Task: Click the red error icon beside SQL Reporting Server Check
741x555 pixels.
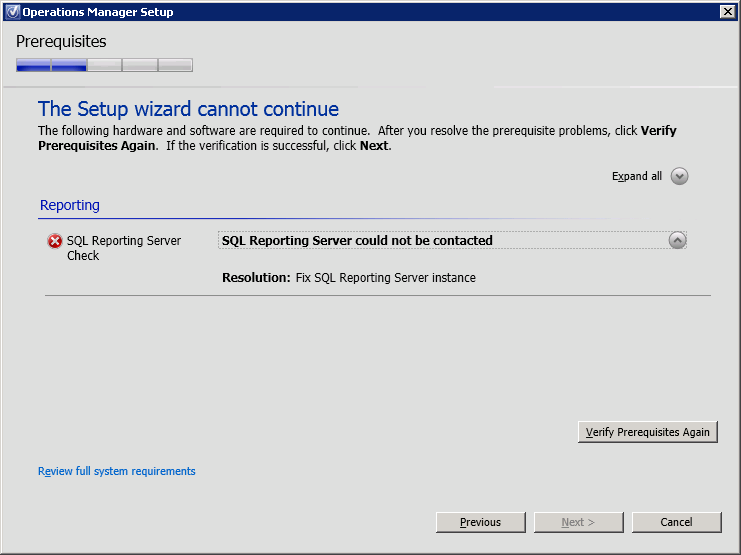Action: pyautogui.click(x=55, y=241)
